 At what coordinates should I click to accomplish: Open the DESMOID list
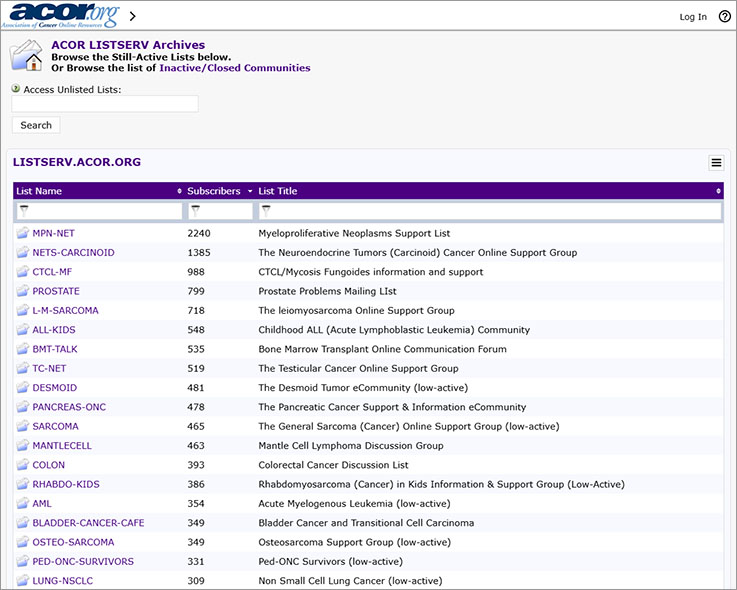[55, 387]
